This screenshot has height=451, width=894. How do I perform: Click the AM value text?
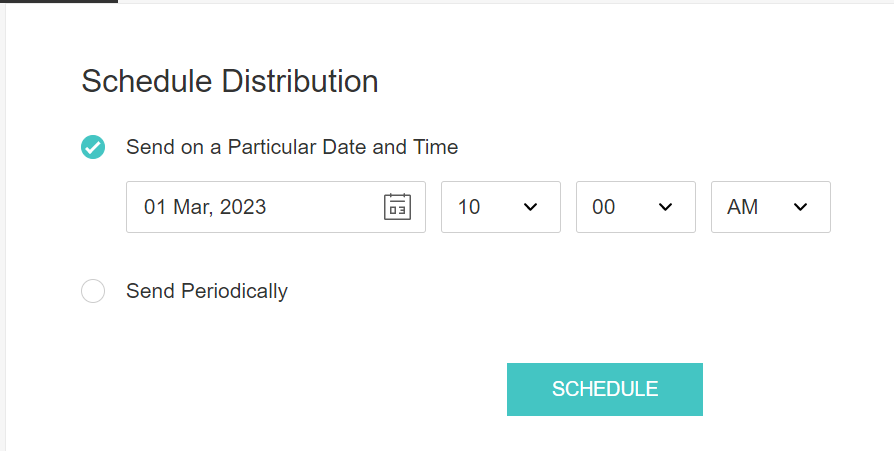(x=743, y=207)
